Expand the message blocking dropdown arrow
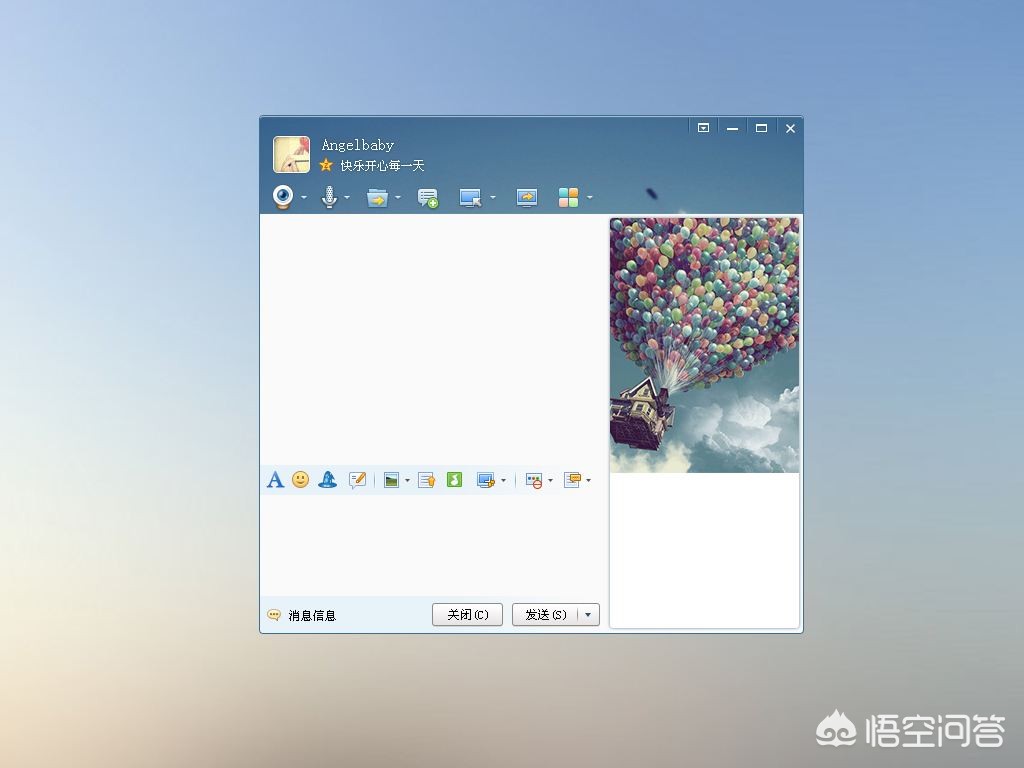The width and height of the screenshot is (1024, 768). pyautogui.click(x=551, y=481)
